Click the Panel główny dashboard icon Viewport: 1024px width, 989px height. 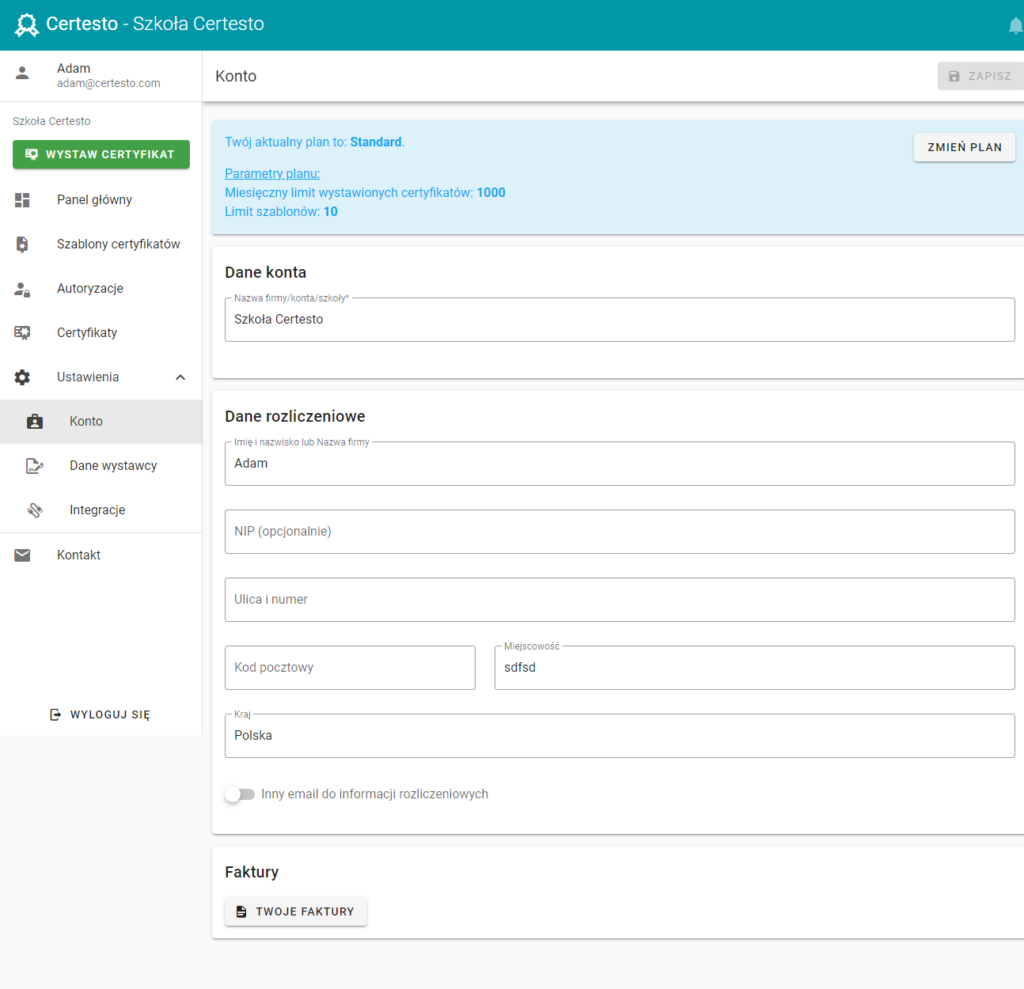click(x=22, y=200)
